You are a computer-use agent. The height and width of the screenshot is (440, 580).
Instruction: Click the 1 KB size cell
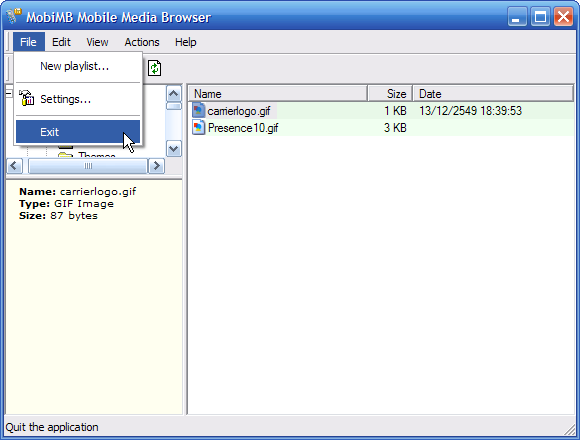[395, 111]
